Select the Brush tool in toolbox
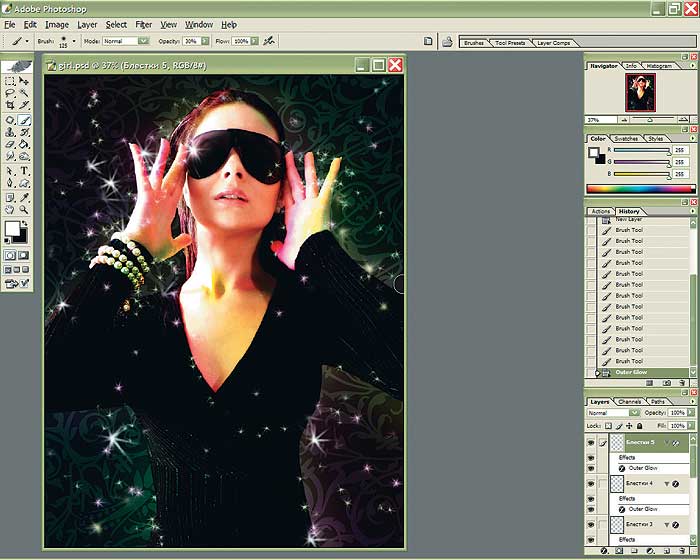The image size is (700, 560). [24, 120]
